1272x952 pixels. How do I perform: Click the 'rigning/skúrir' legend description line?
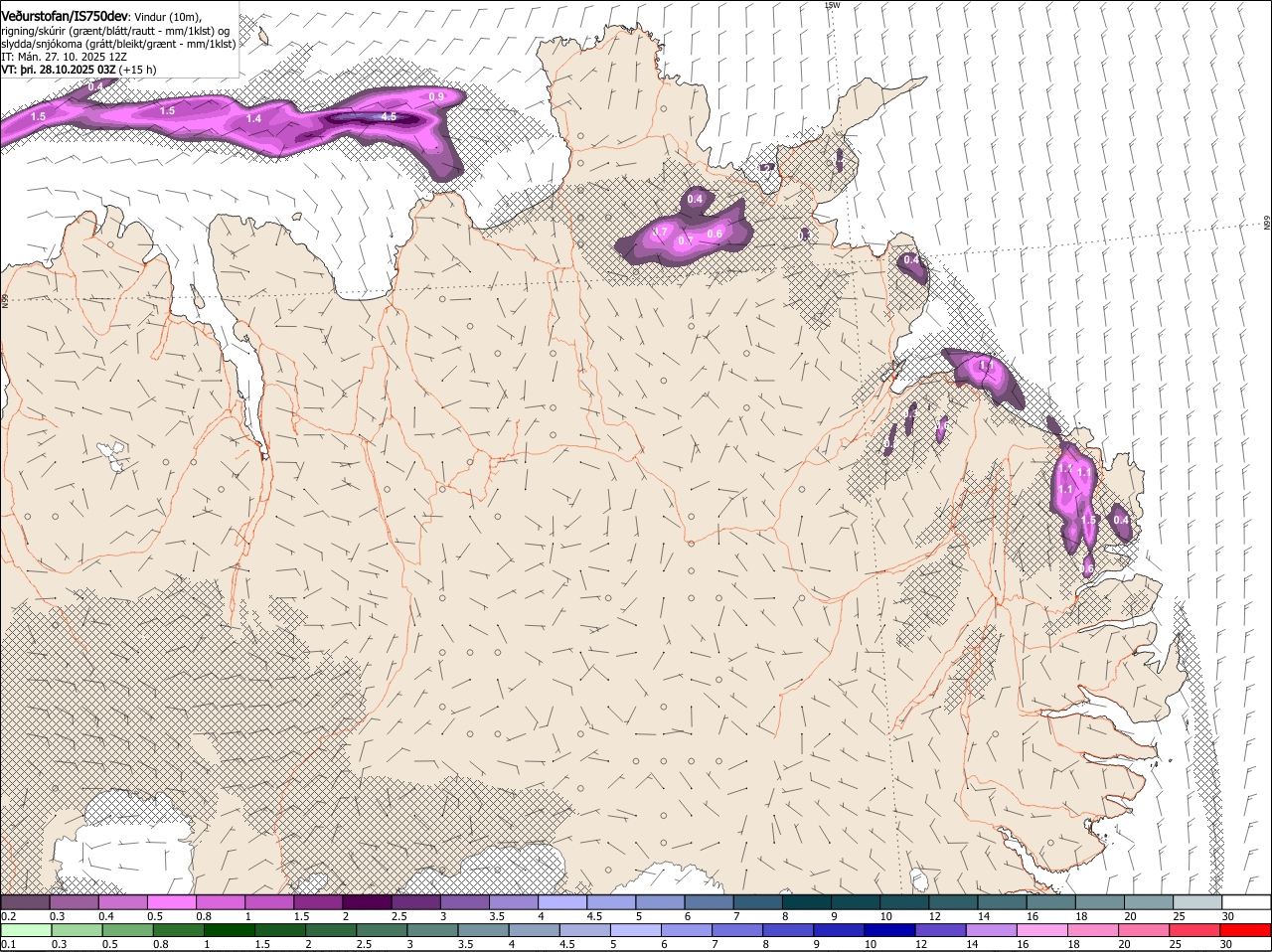(x=115, y=31)
